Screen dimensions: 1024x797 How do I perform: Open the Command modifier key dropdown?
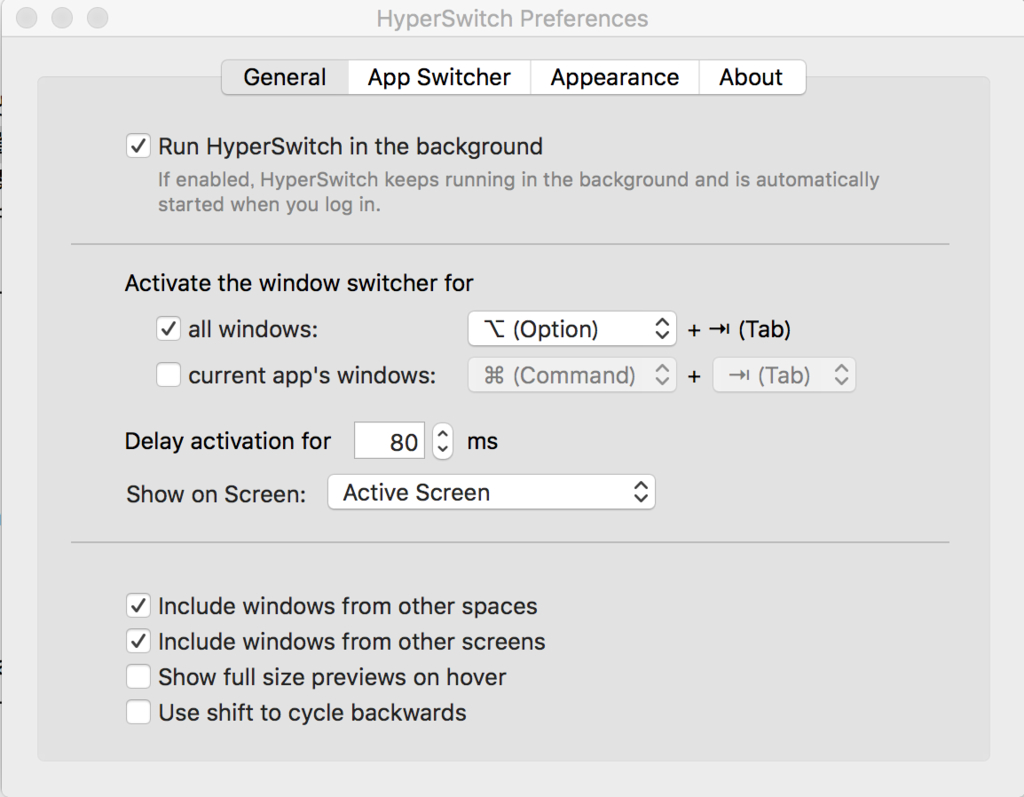[571, 376]
